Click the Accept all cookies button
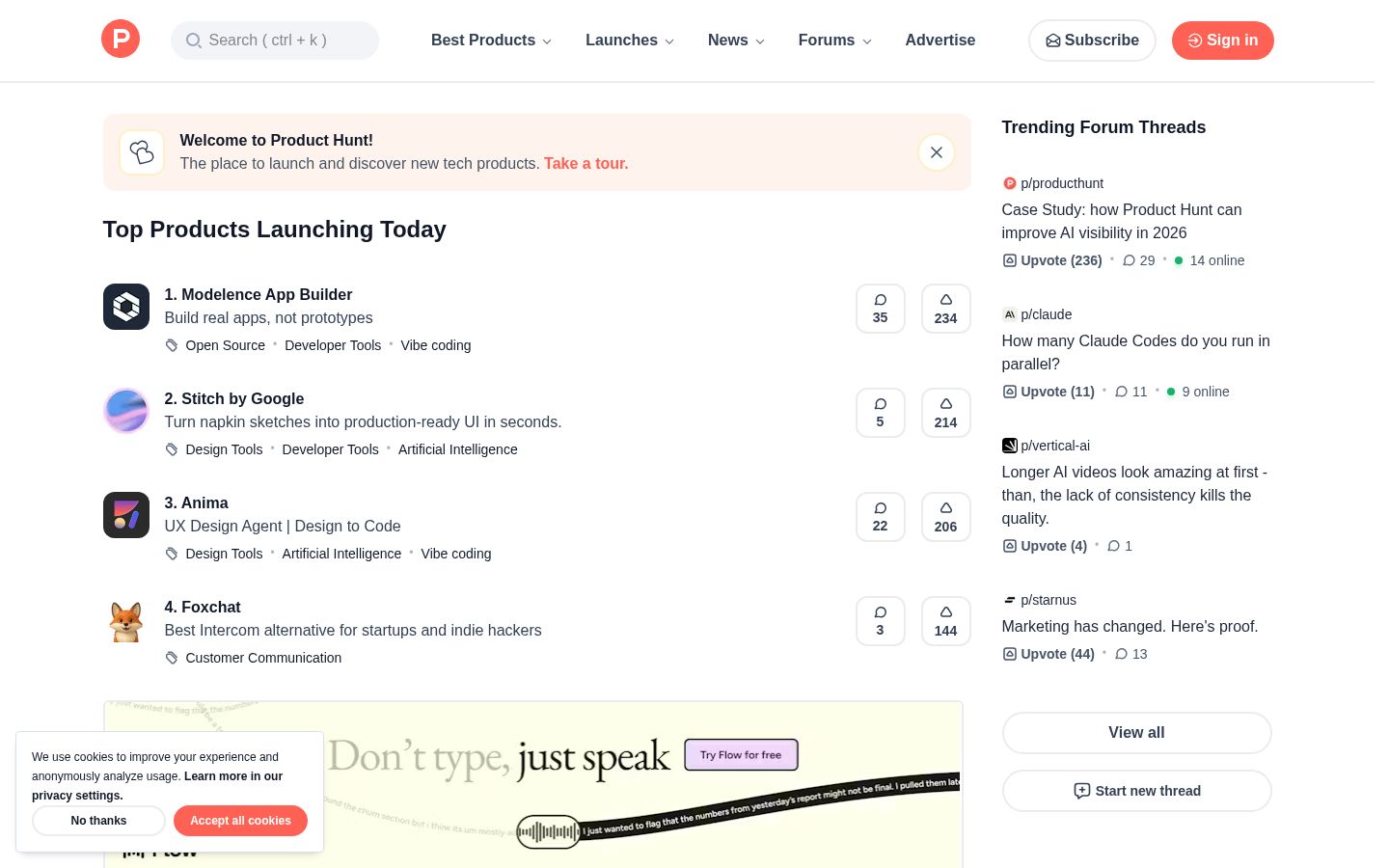 pos(240,821)
